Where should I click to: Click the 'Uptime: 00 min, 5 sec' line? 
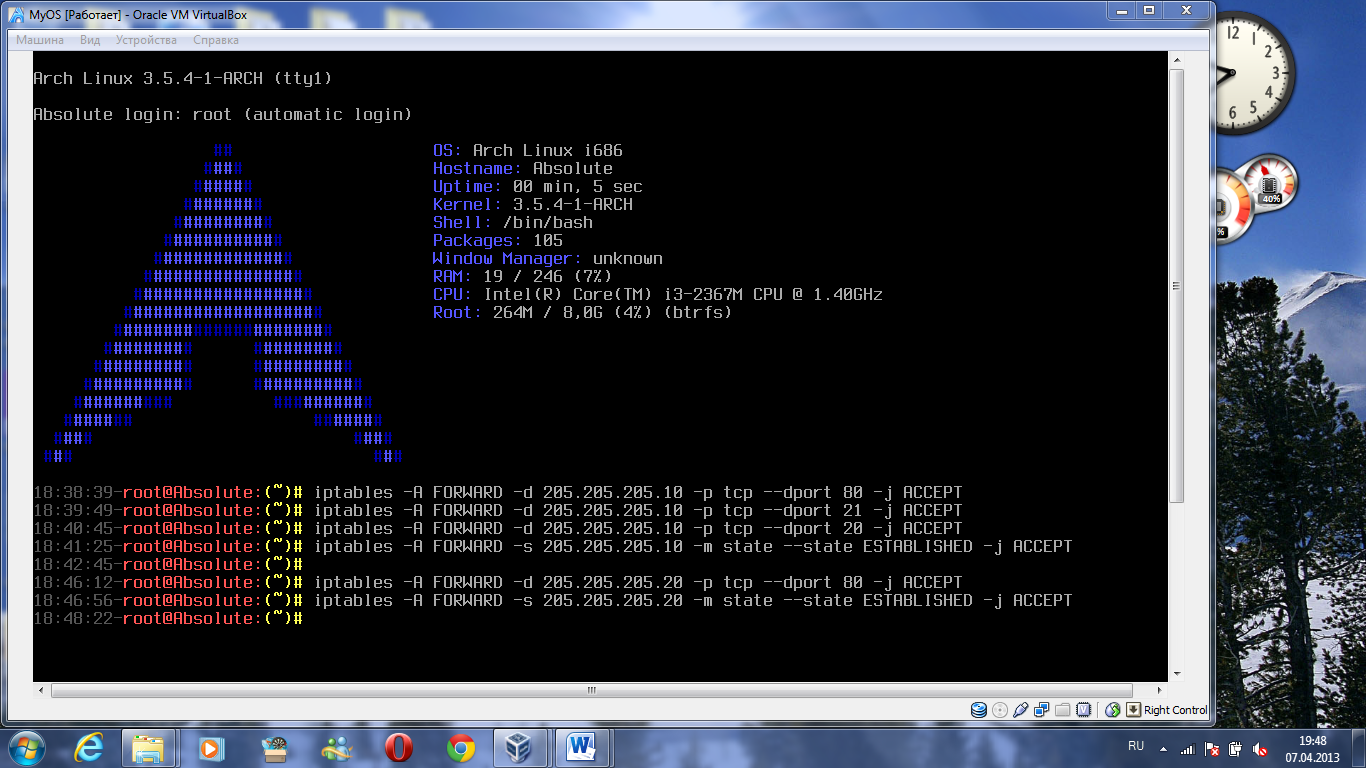[538, 186]
